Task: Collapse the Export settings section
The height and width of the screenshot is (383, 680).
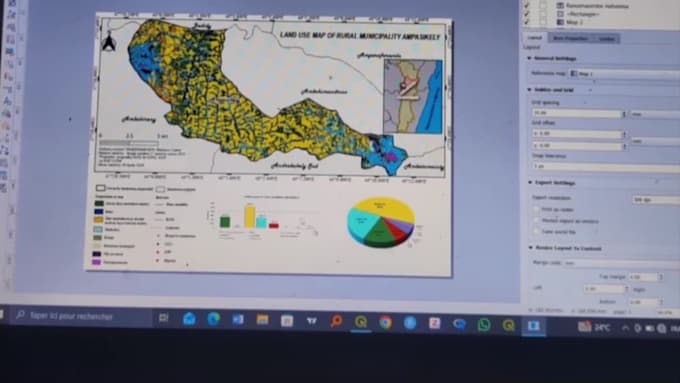Action: (x=530, y=183)
